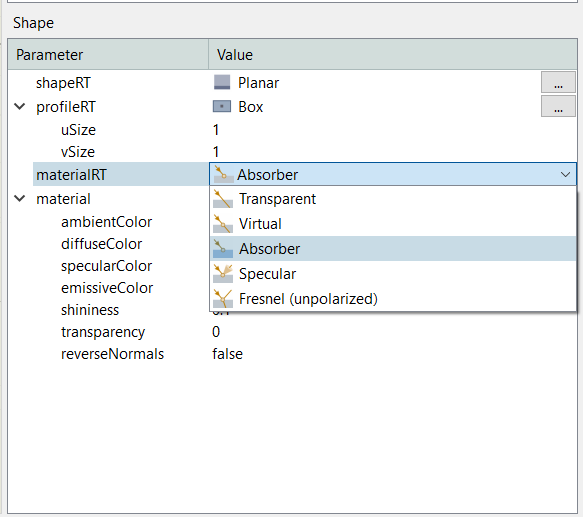Click the transparency value 0

click(x=216, y=332)
